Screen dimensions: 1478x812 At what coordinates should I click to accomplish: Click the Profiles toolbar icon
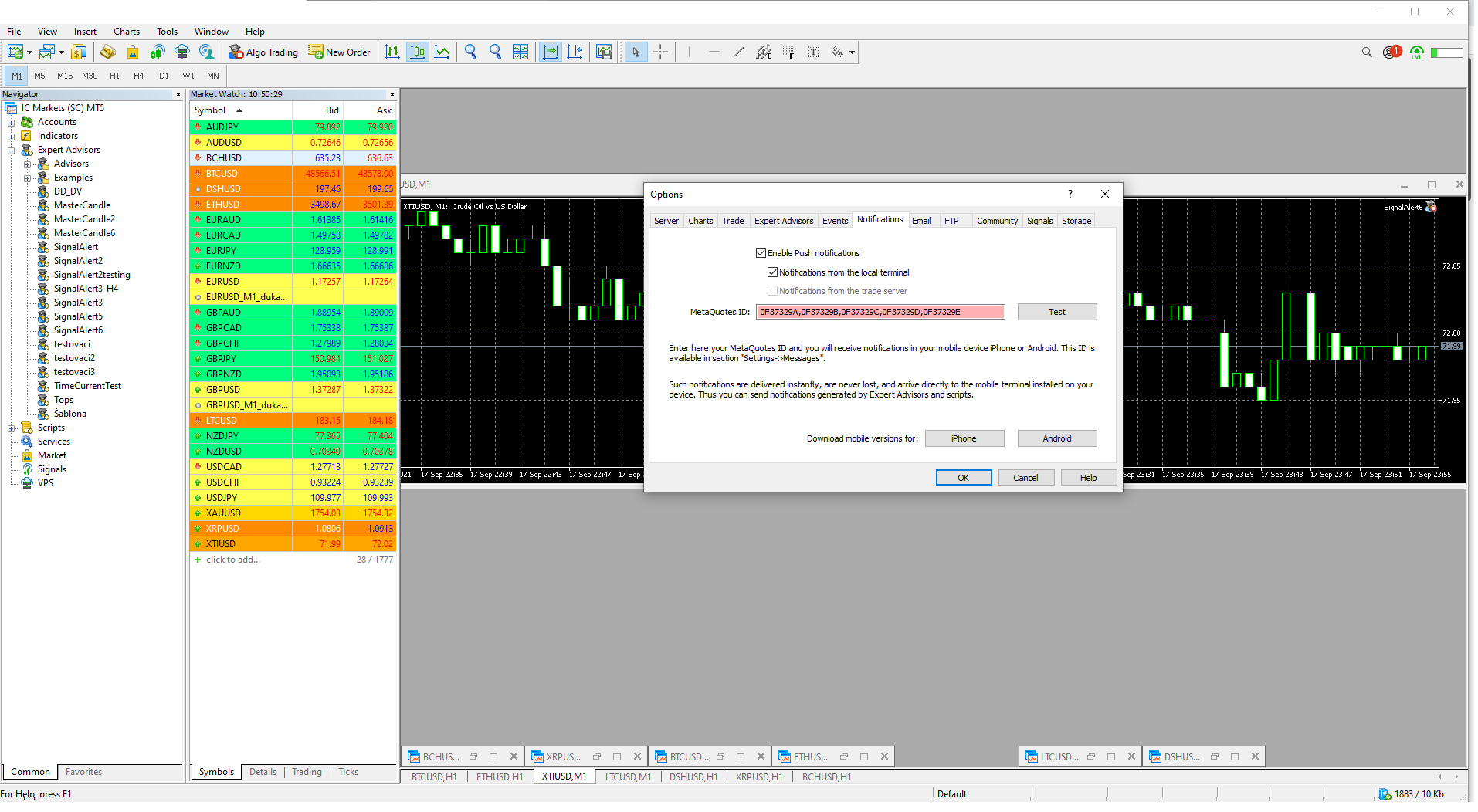pyautogui.click(x=47, y=52)
